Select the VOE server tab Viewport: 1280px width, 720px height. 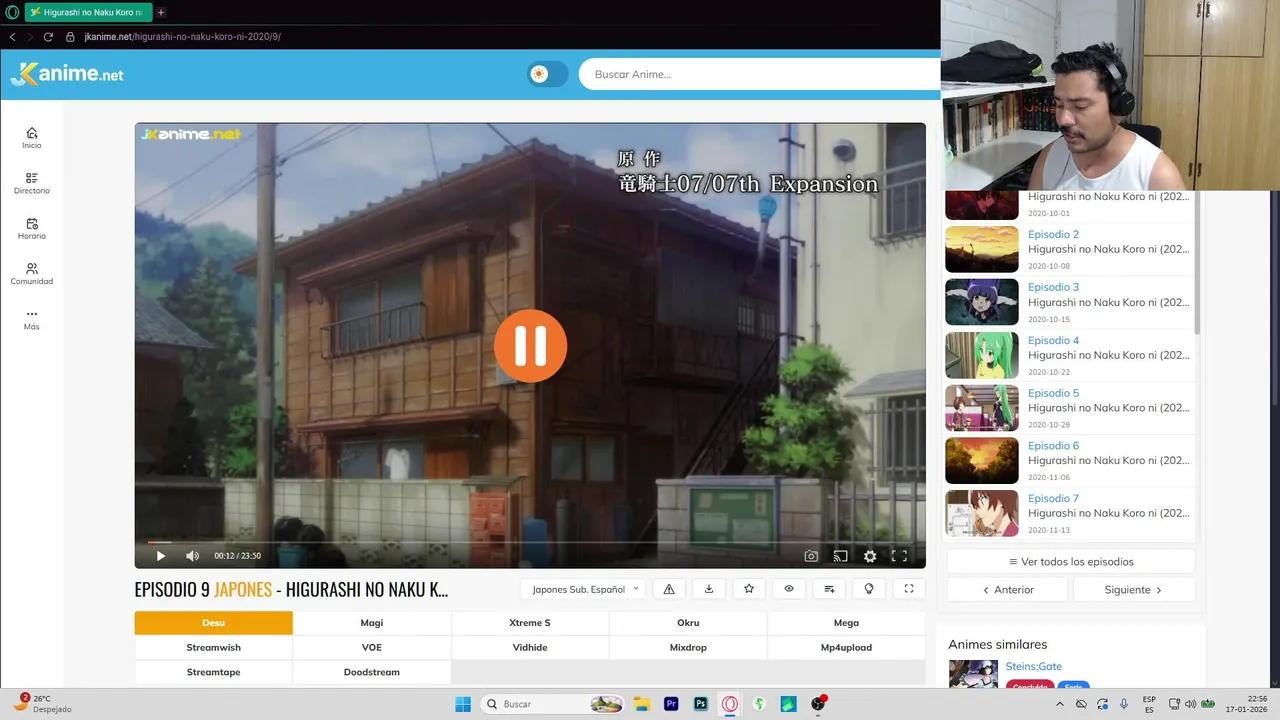tap(372, 647)
